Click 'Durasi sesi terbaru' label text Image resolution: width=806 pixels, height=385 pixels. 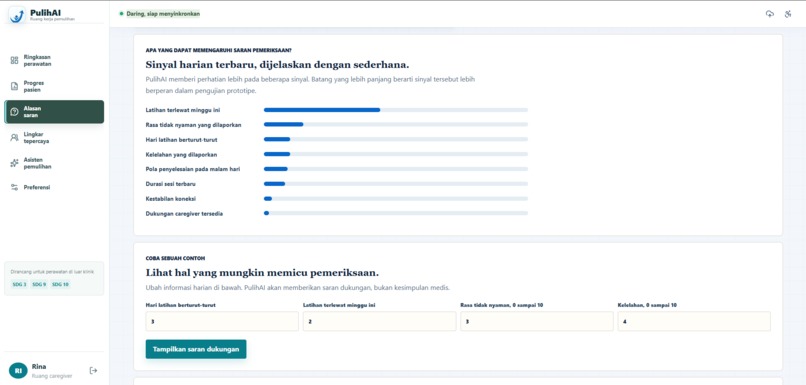coord(171,184)
